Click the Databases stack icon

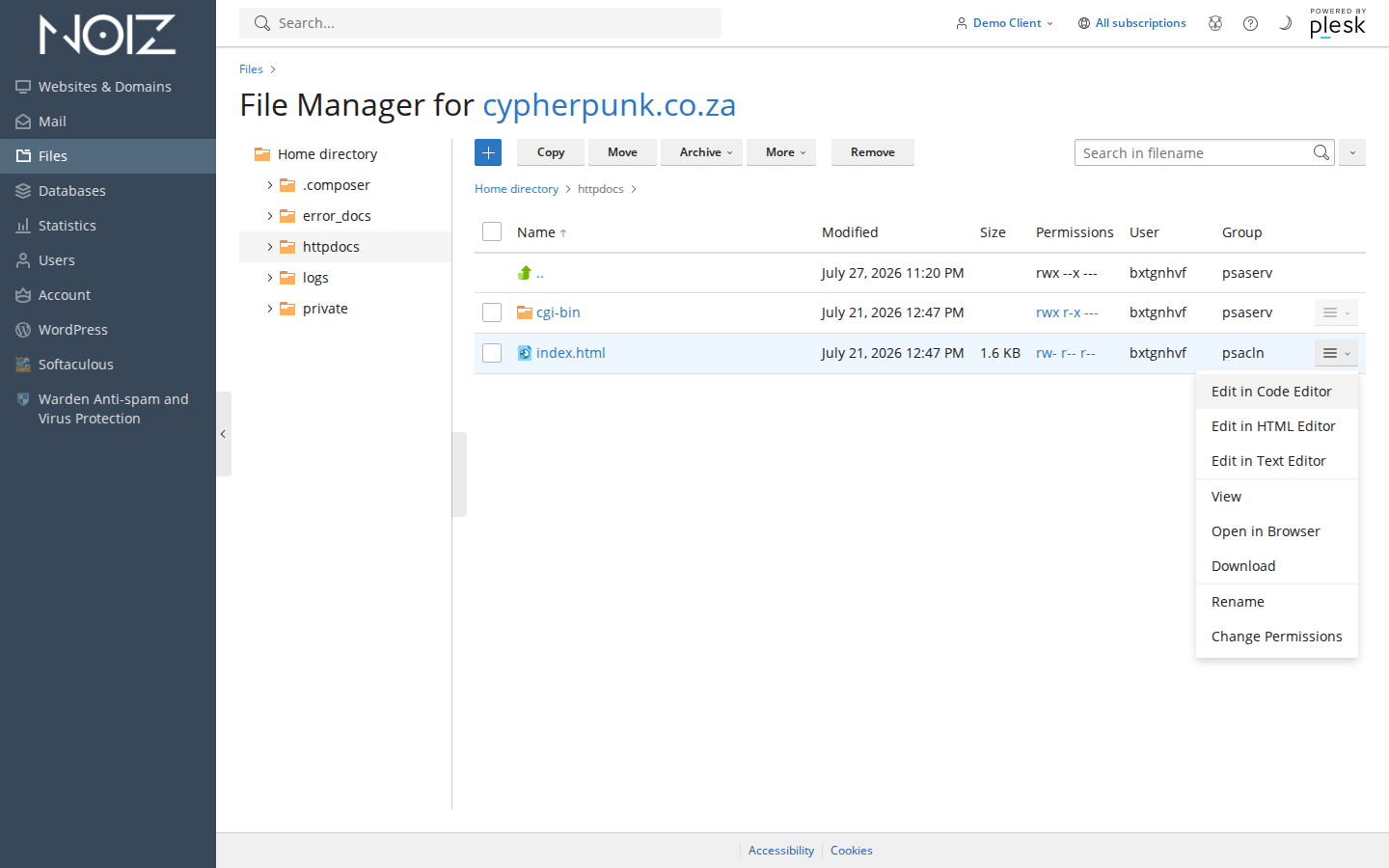coord(23,191)
